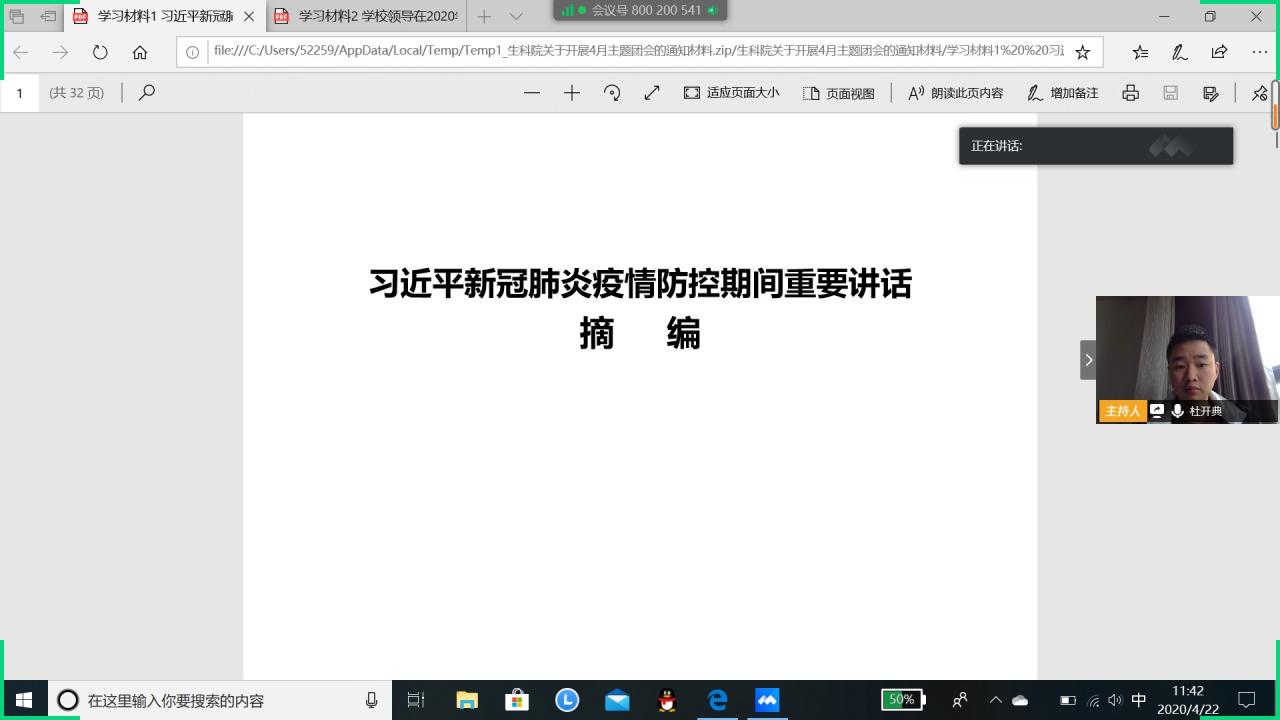The image size is (1280, 720).
Task: Rotate the PDF page
Action: (x=612, y=93)
